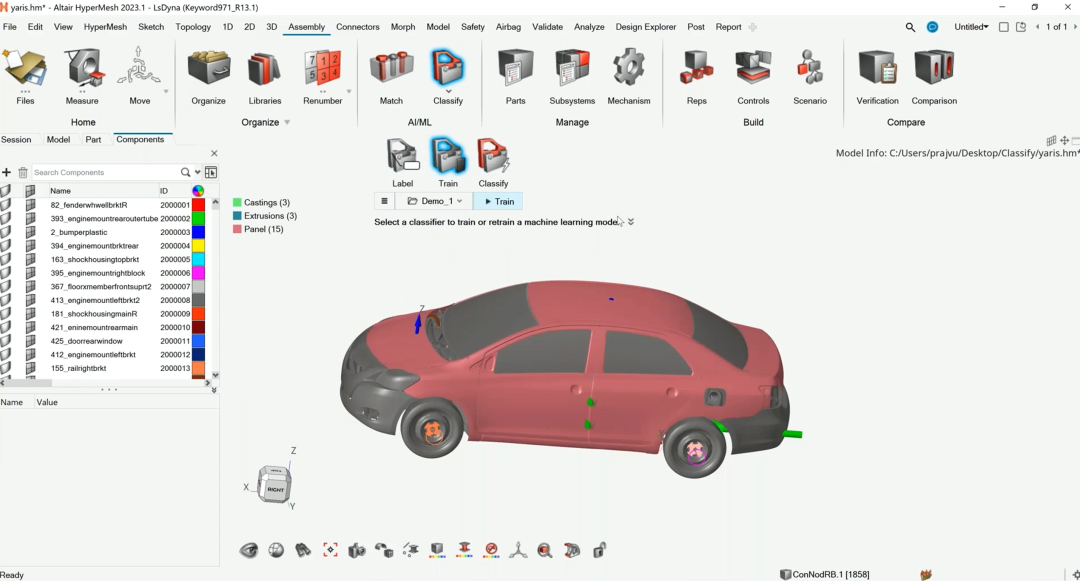The image size is (1080, 581).
Task: Expand the Renumber tool dropdown arrow
Action: coord(349,92)
